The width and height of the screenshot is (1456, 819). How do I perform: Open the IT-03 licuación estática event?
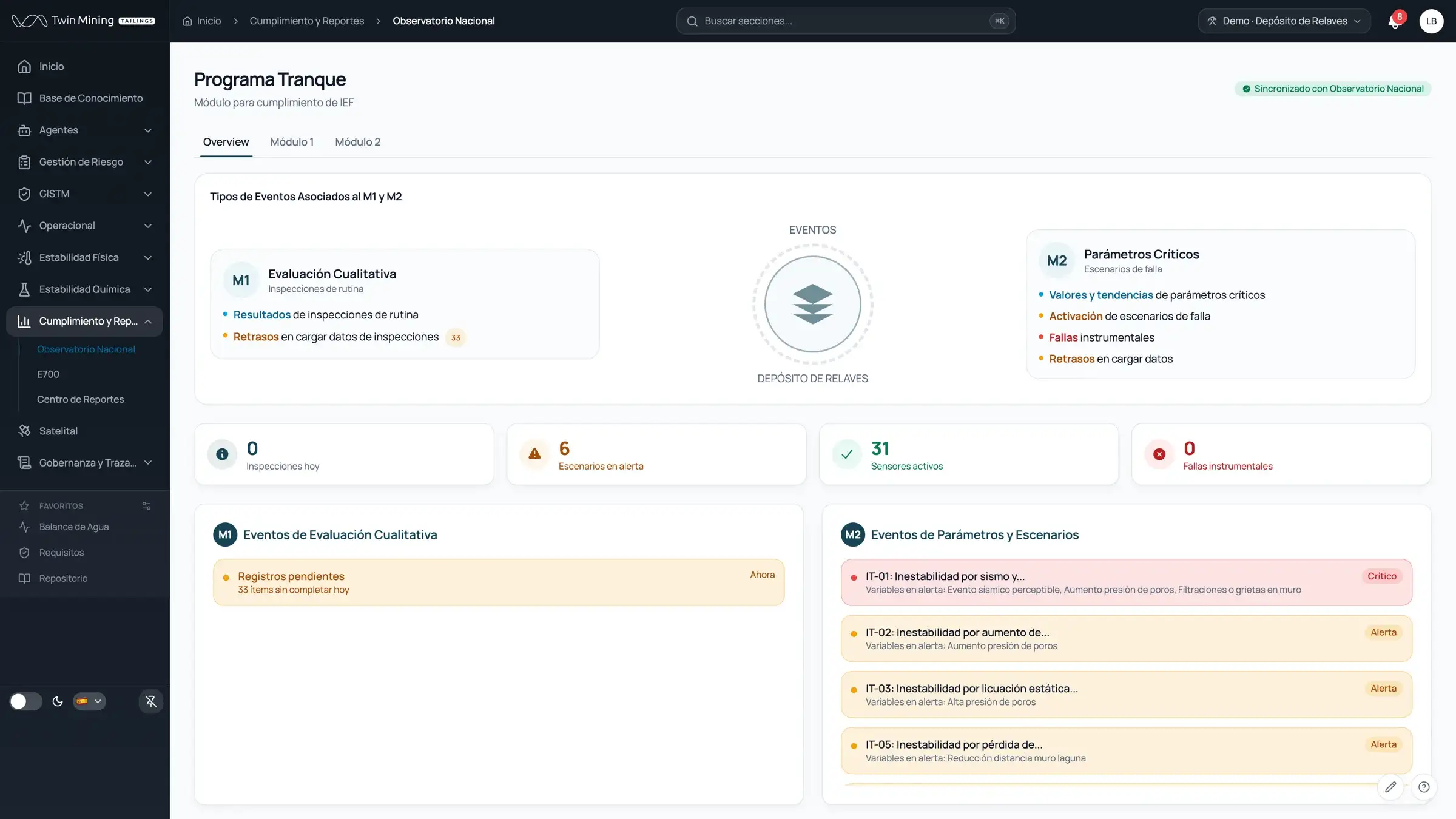click(x=1127, y=695)
